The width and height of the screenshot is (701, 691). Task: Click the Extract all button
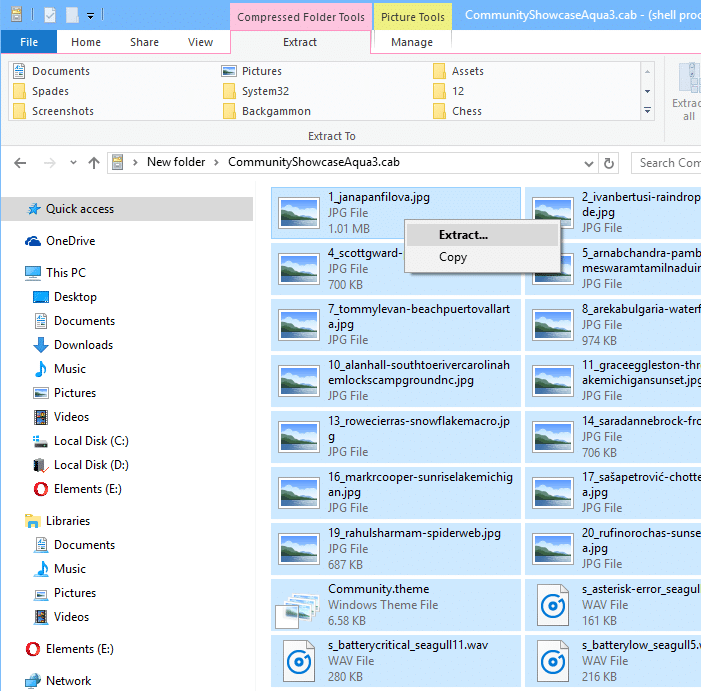pos(686,92)
